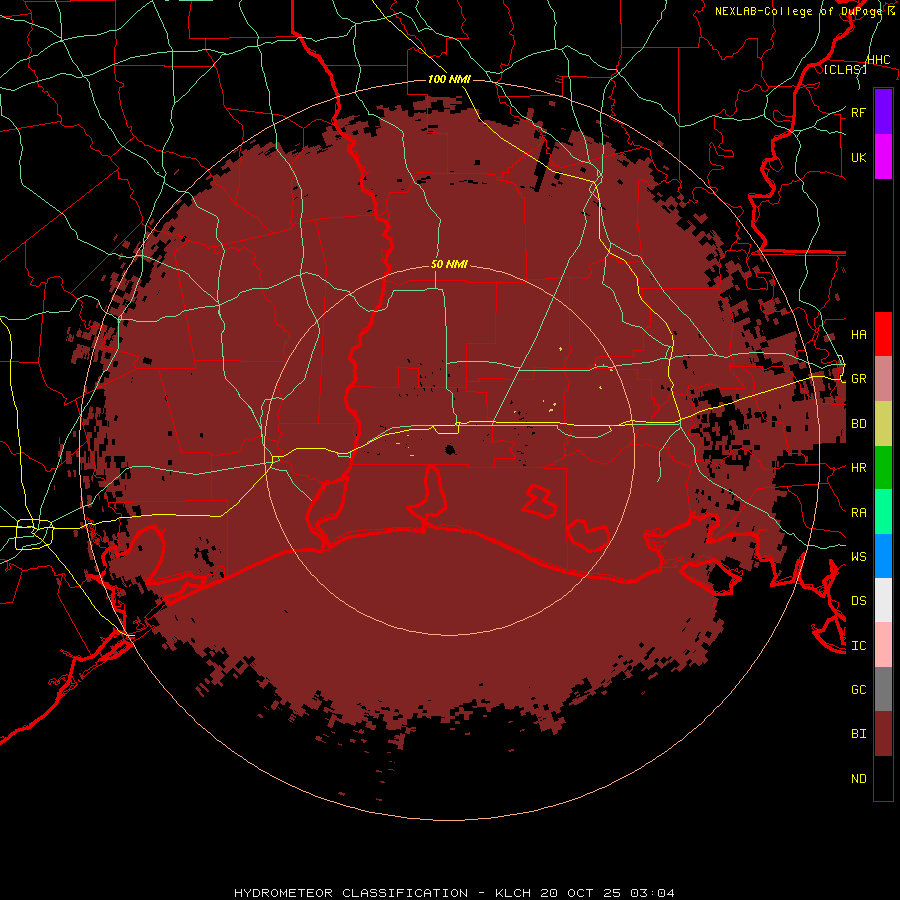Click the UK legend label

pyautogui.click(x=858, y=157)
